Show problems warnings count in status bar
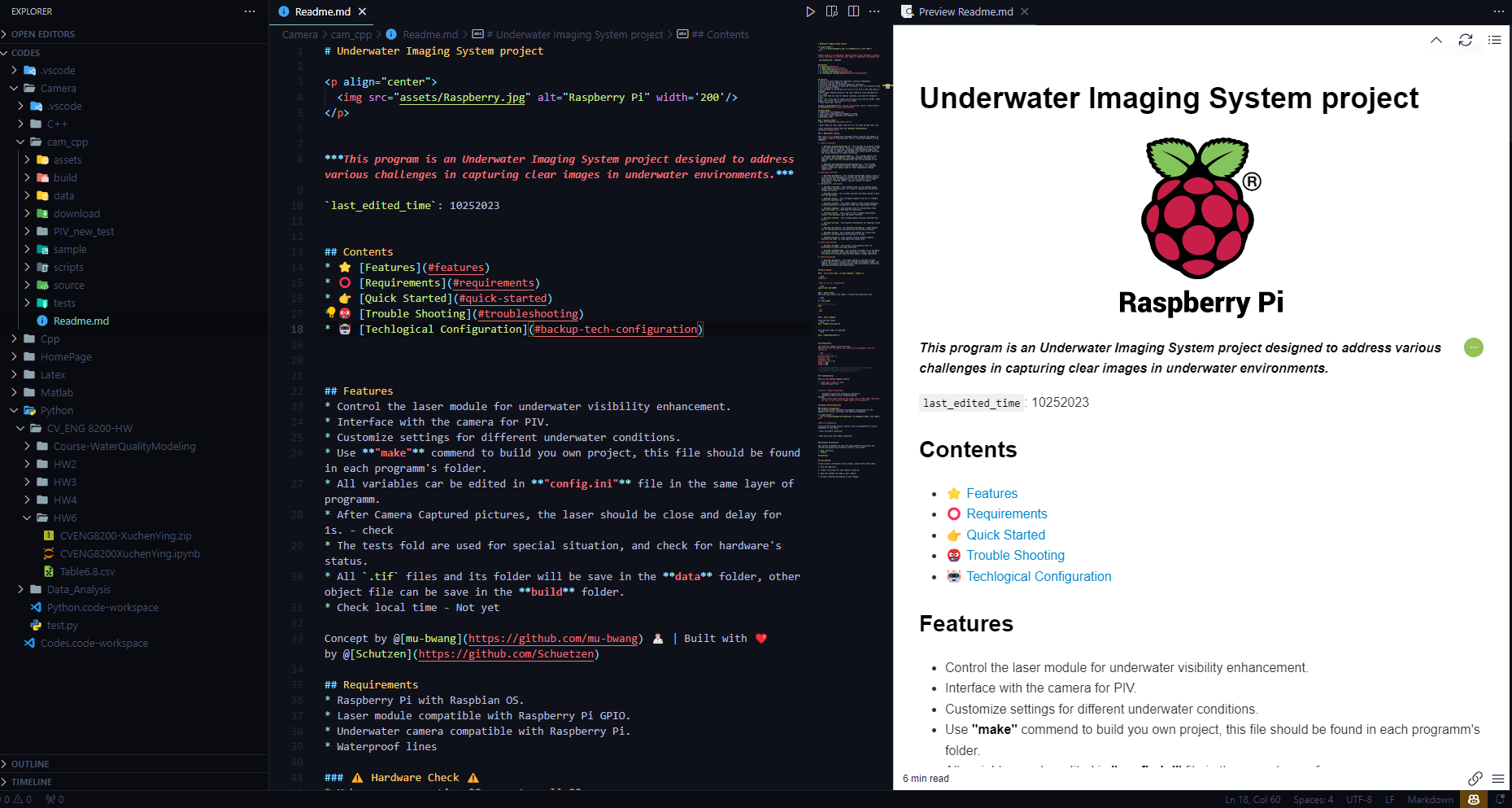1512x808 pixels. (x=16, y=800)
